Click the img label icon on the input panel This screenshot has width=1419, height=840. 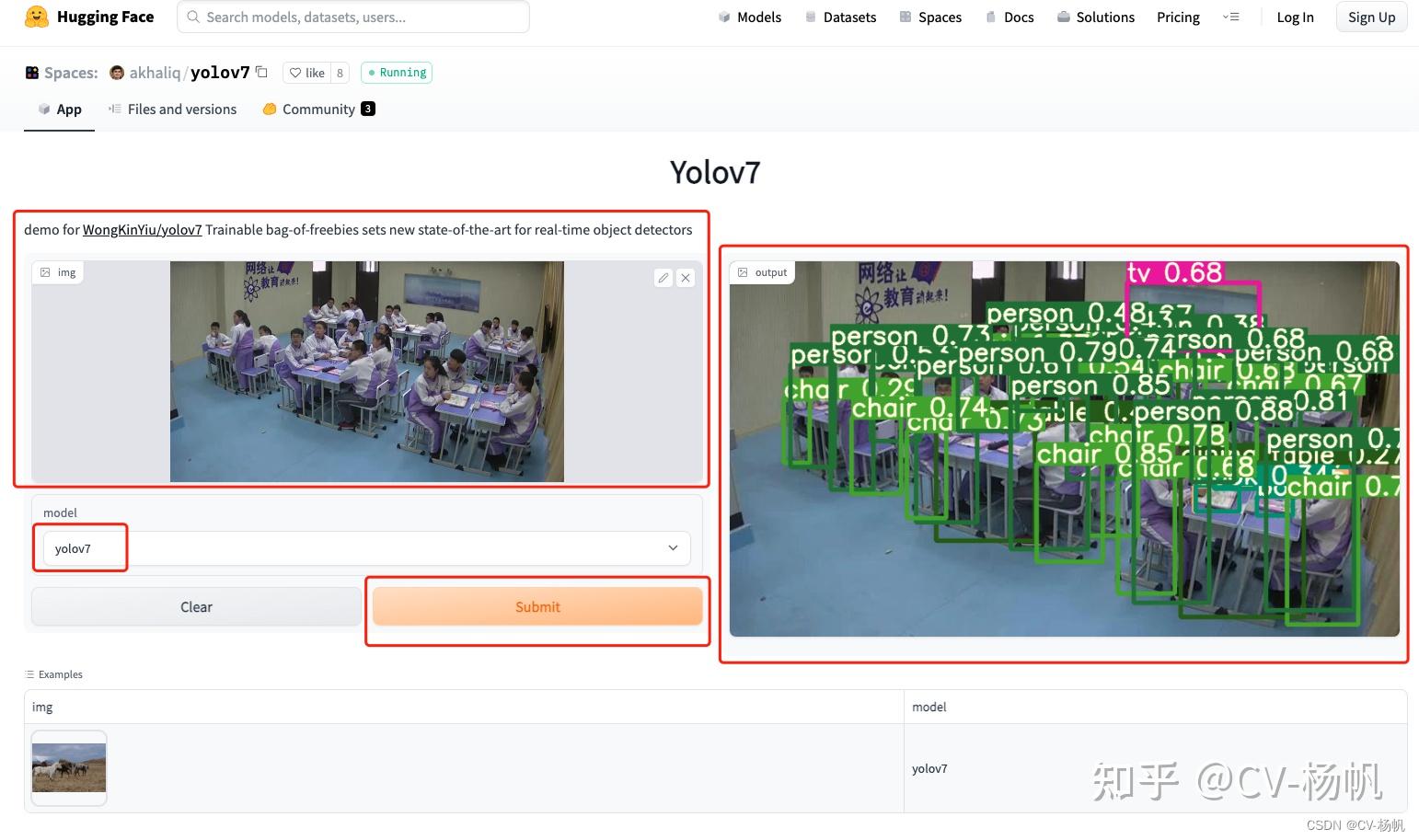click(x=46, y=271)
